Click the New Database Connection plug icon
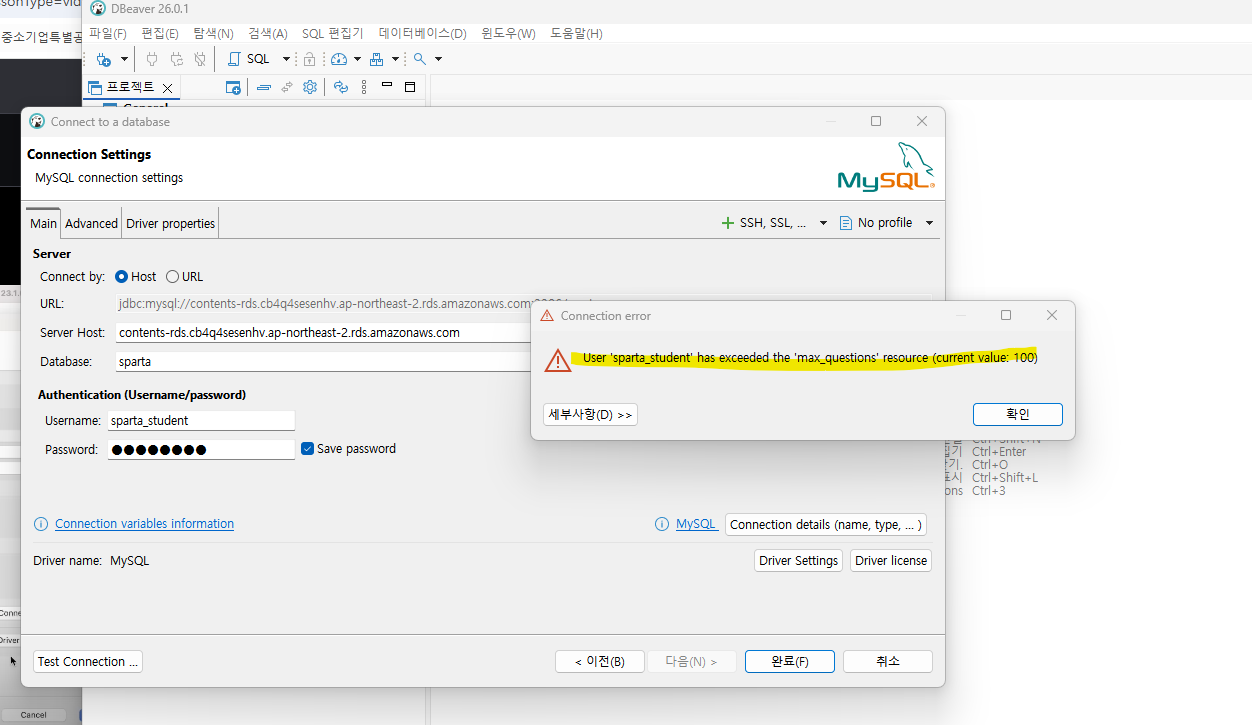Viewport: 1252px width, 725px height. click(x=103, y=59)
